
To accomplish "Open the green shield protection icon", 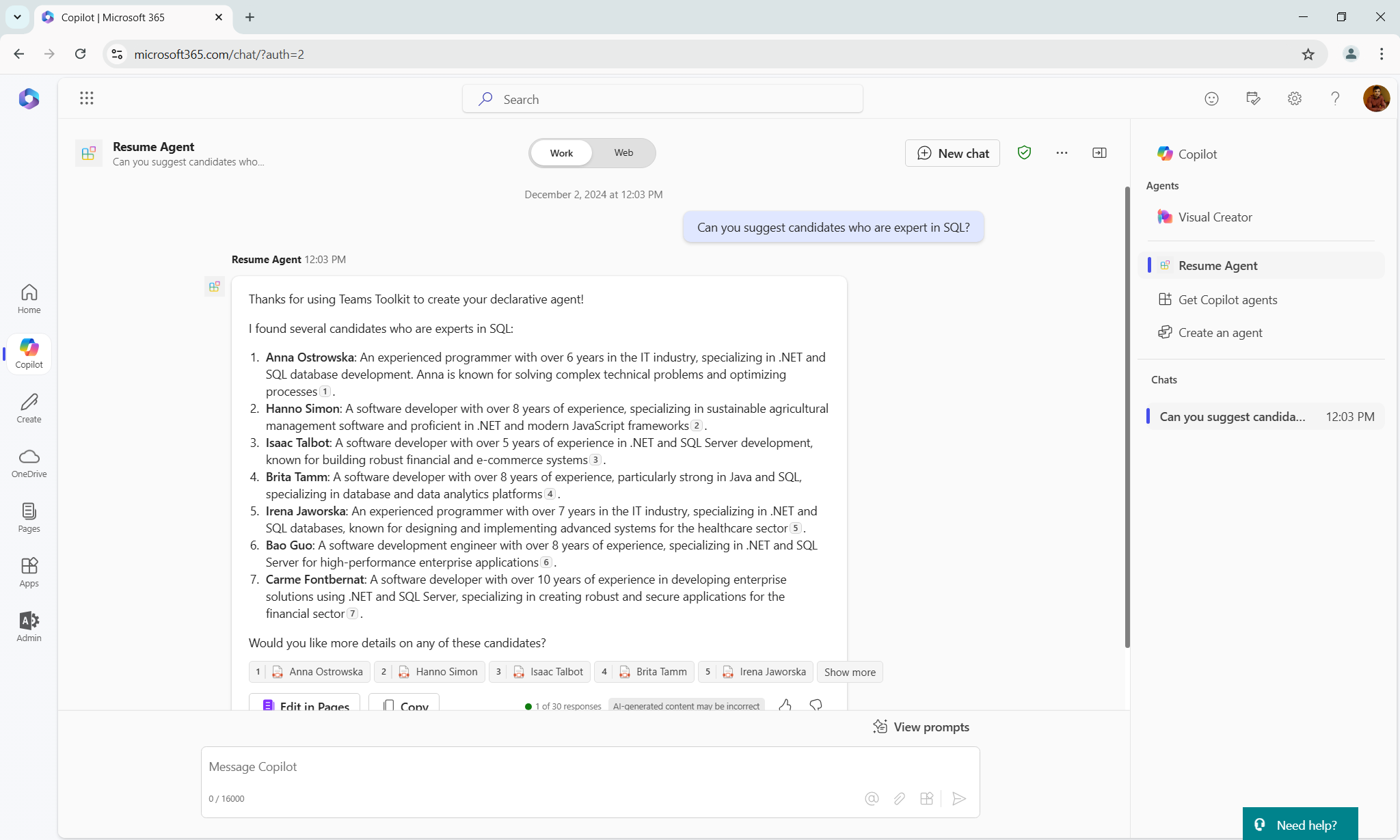I will [1024, 152].
